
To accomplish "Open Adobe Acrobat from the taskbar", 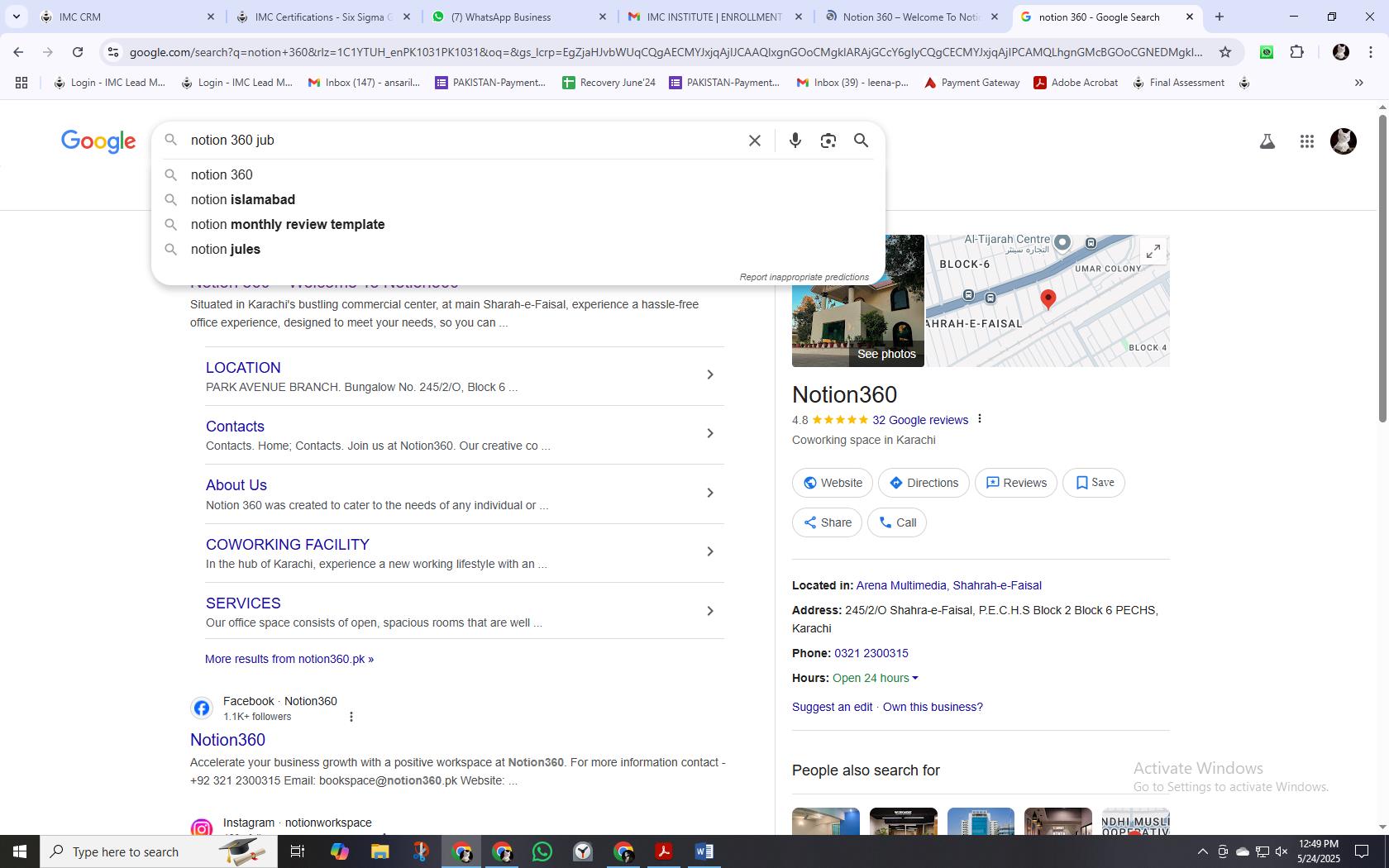I will (664, 851).
